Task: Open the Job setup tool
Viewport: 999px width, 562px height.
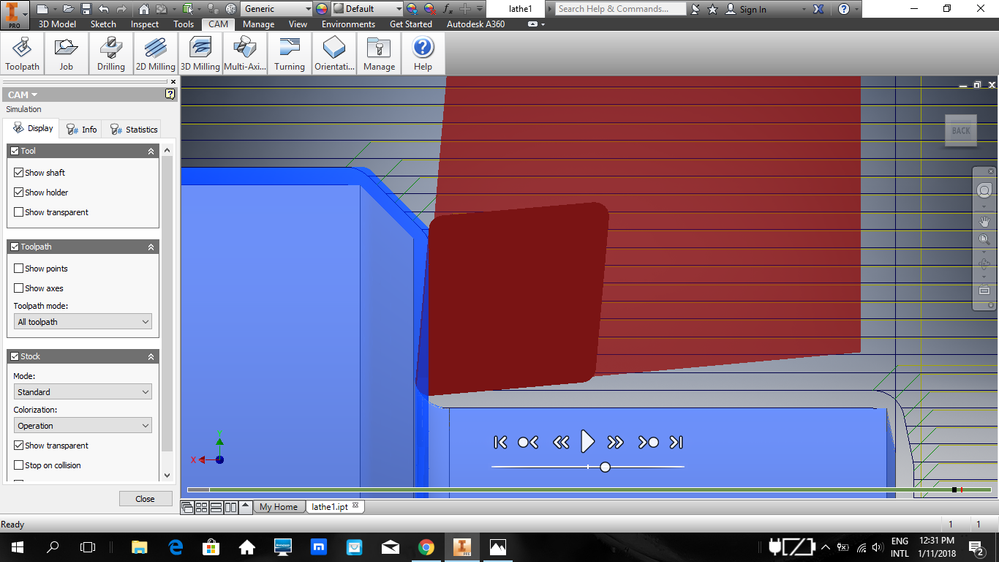Action: click(x=66, y=53)
